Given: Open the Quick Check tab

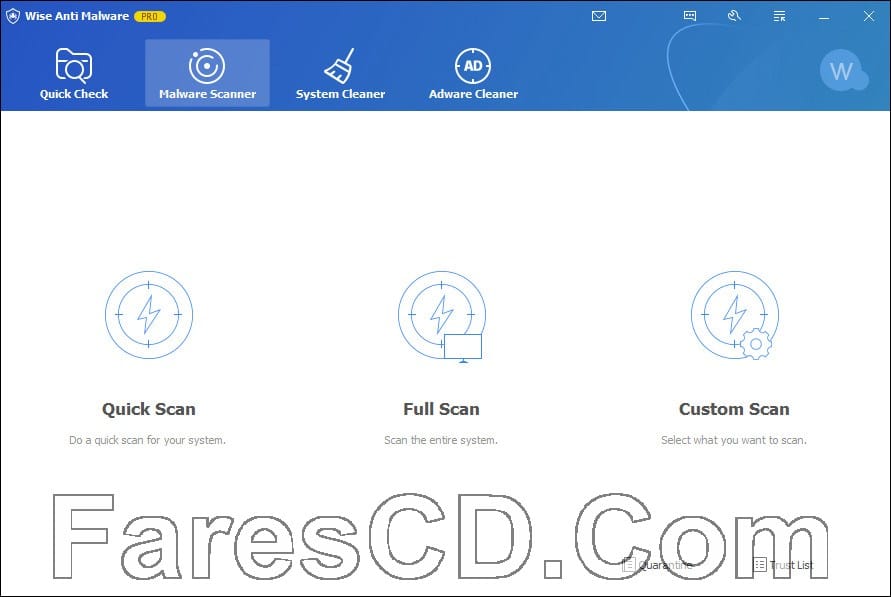Looking at the screenshot, I should pos(74,73).
